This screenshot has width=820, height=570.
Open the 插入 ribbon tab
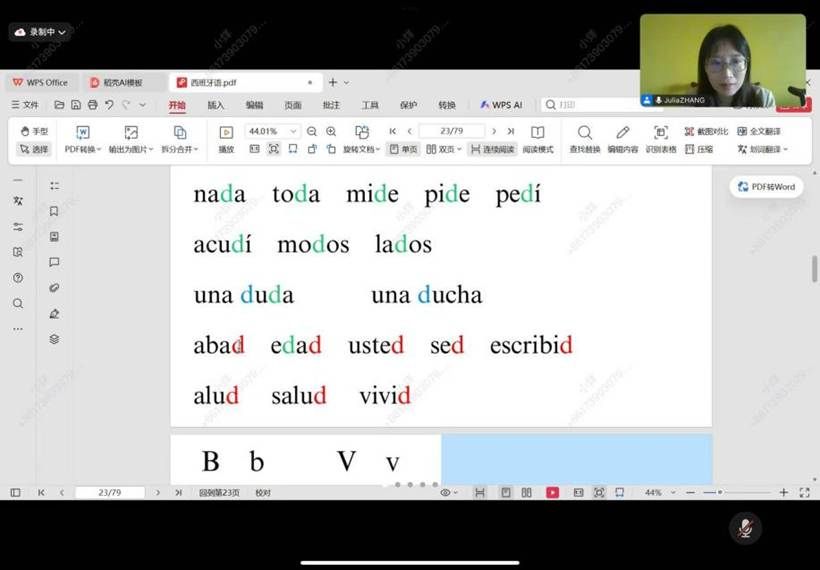click(215, 105)
